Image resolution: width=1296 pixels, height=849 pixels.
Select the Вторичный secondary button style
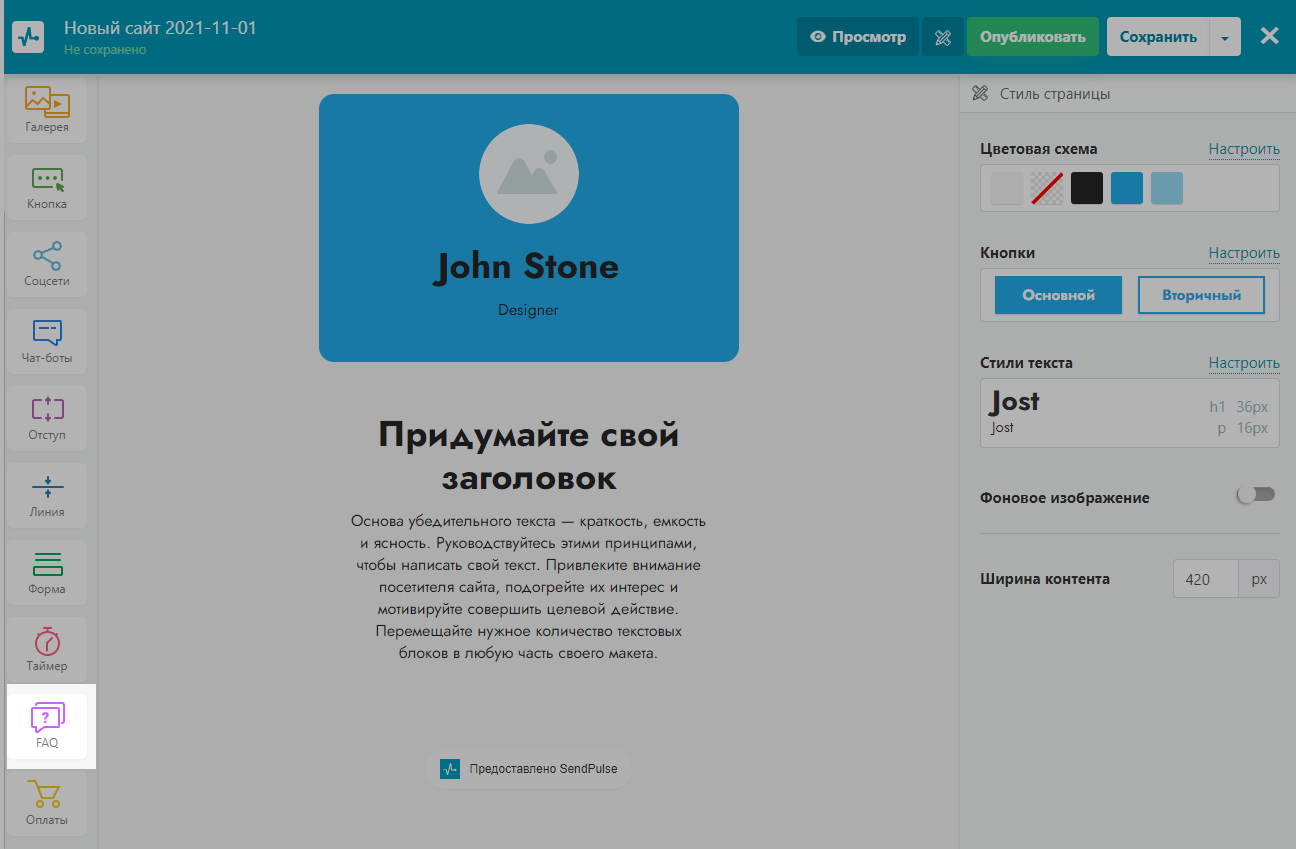[x=1201, y=295]
